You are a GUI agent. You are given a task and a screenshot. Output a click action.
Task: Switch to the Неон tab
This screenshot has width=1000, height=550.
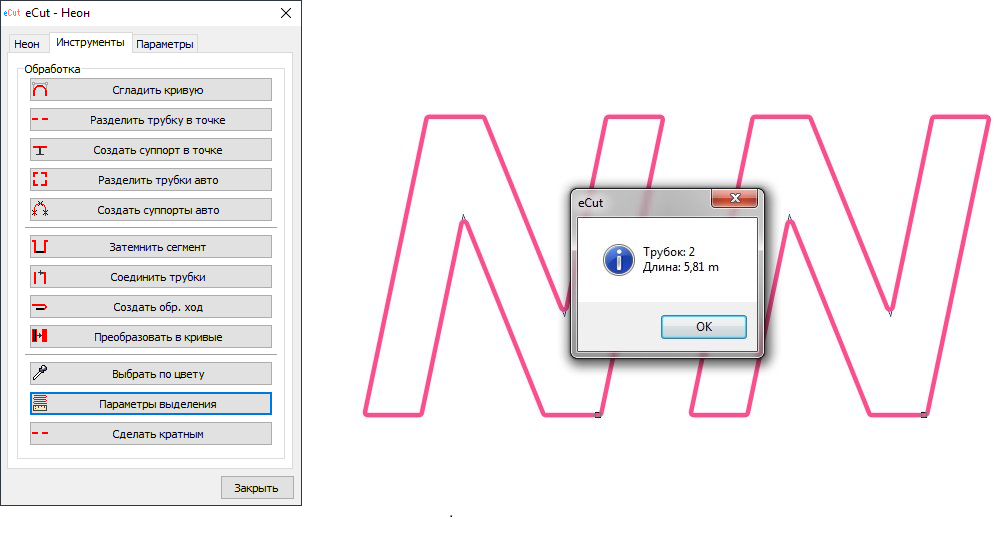pos(27,44)
